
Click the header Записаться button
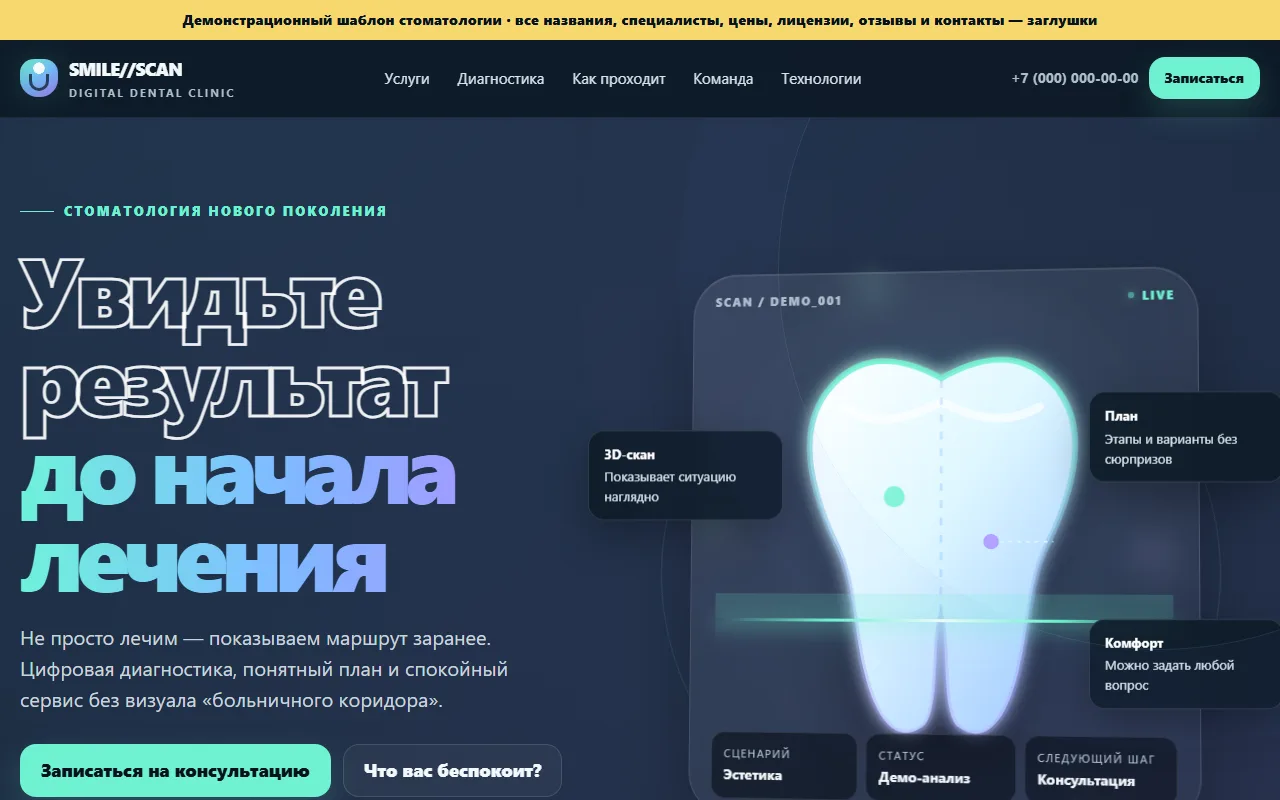coord(1204,78)
